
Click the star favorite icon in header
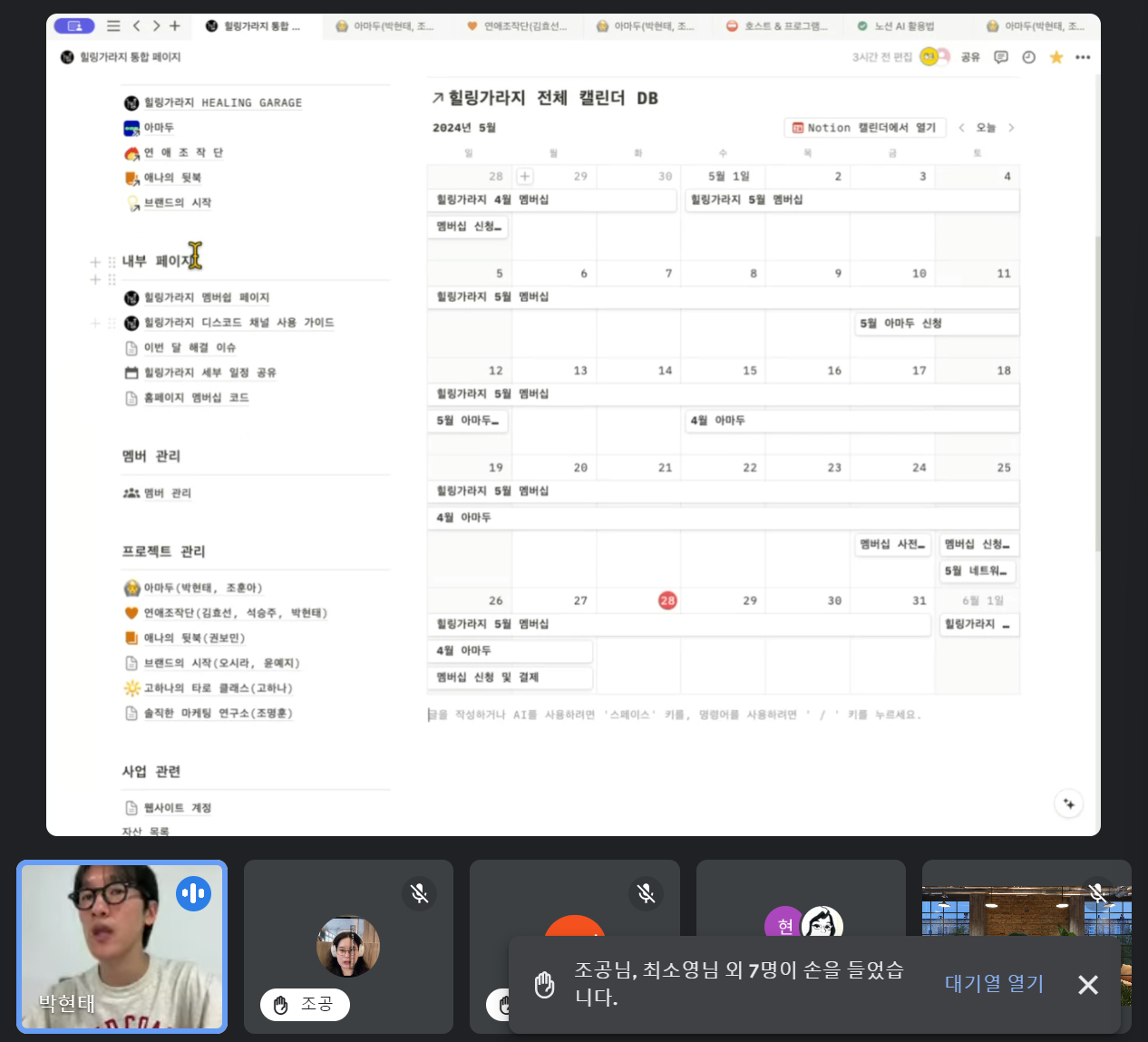point(1056,57)
